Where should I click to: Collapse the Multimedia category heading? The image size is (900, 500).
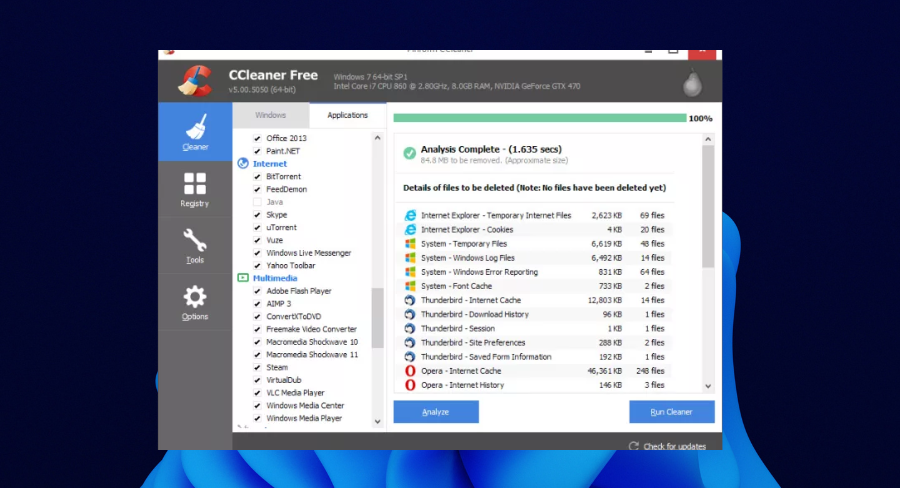coord(275,278)
